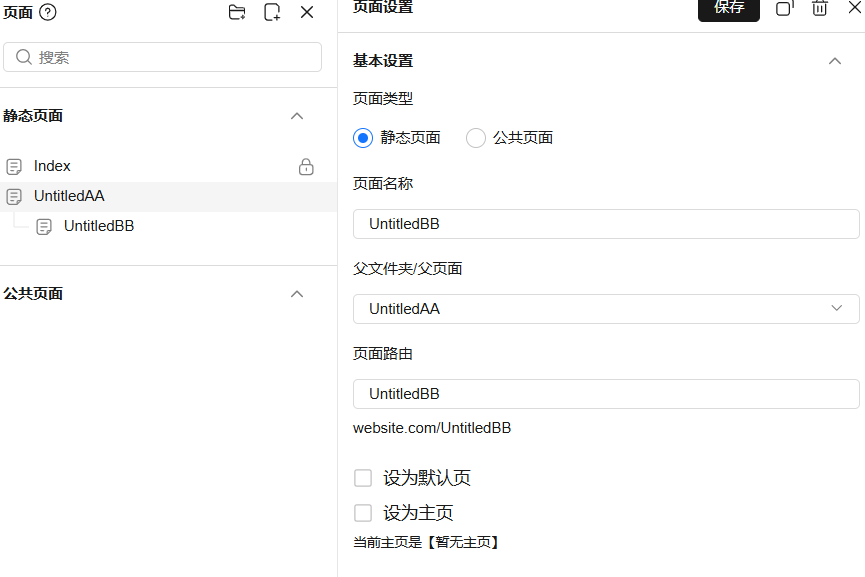Save page settings with 保存
This screenshot has width=865, height=577.
(x=729, y=8)
